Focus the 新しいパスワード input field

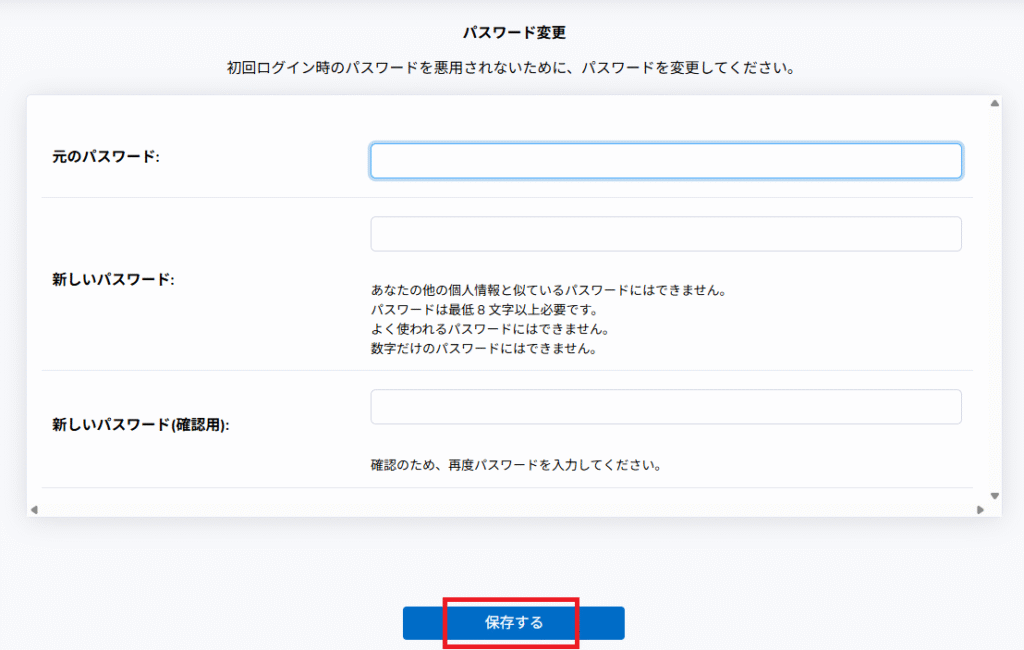(666, 234)
